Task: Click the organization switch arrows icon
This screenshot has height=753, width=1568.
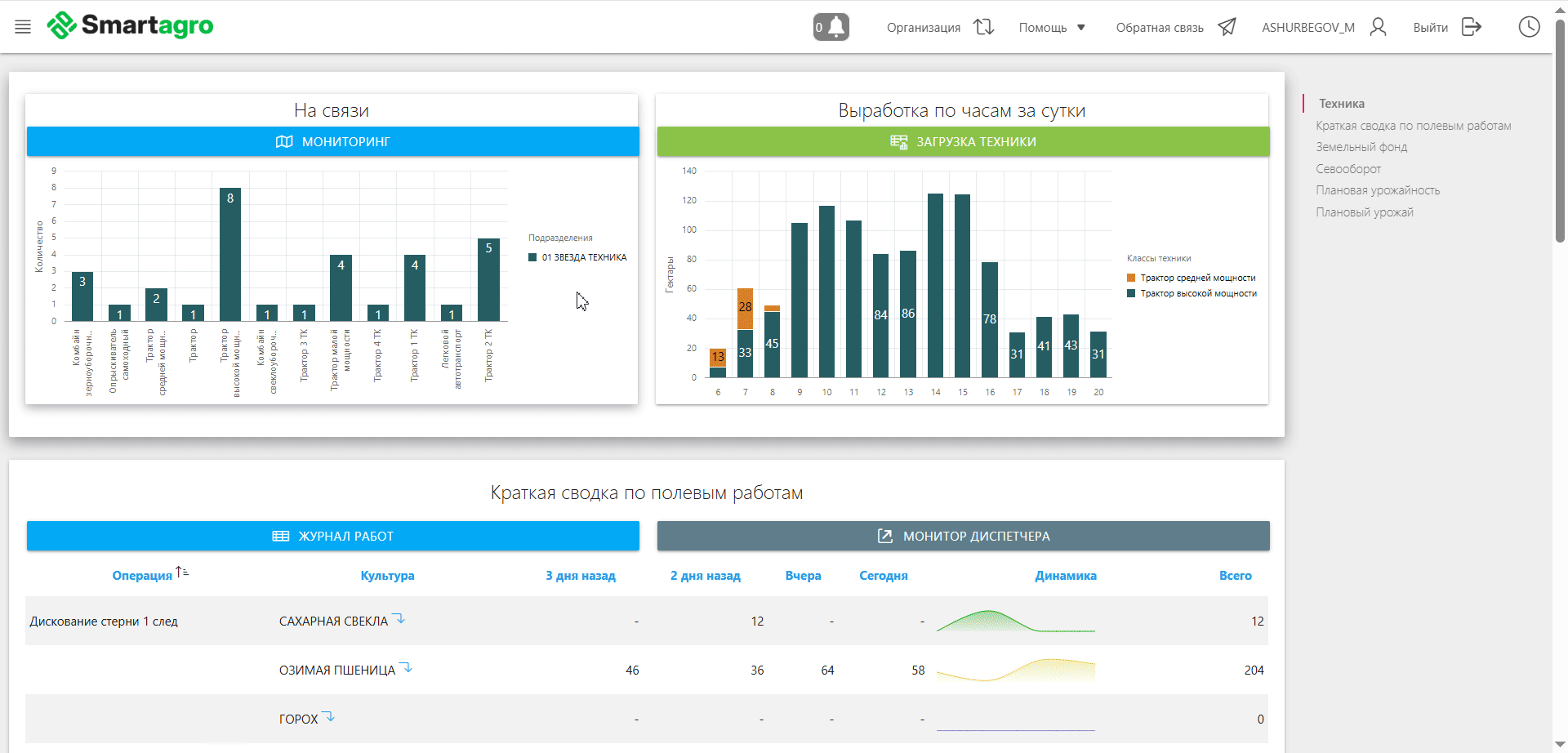Action: click(983, 27)
